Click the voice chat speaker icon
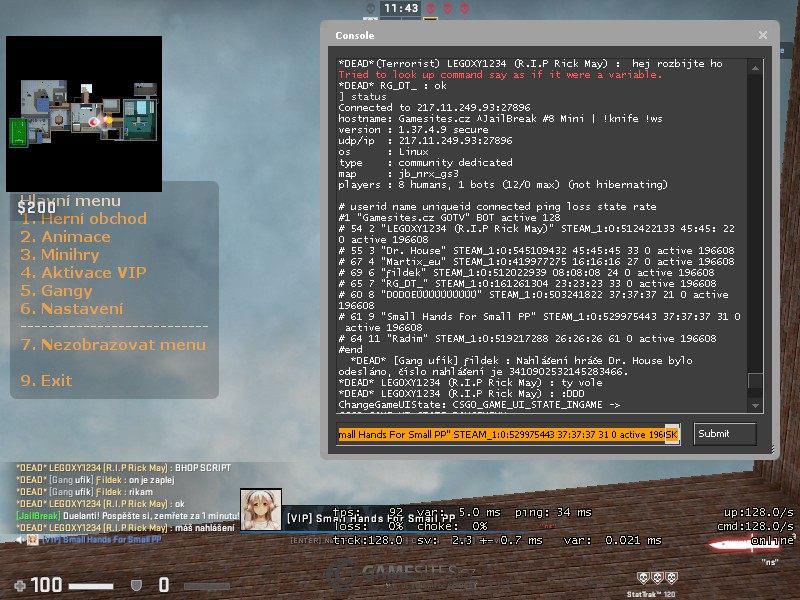Image resolution: width=800 pixels, height=600 pixels. 20,540
